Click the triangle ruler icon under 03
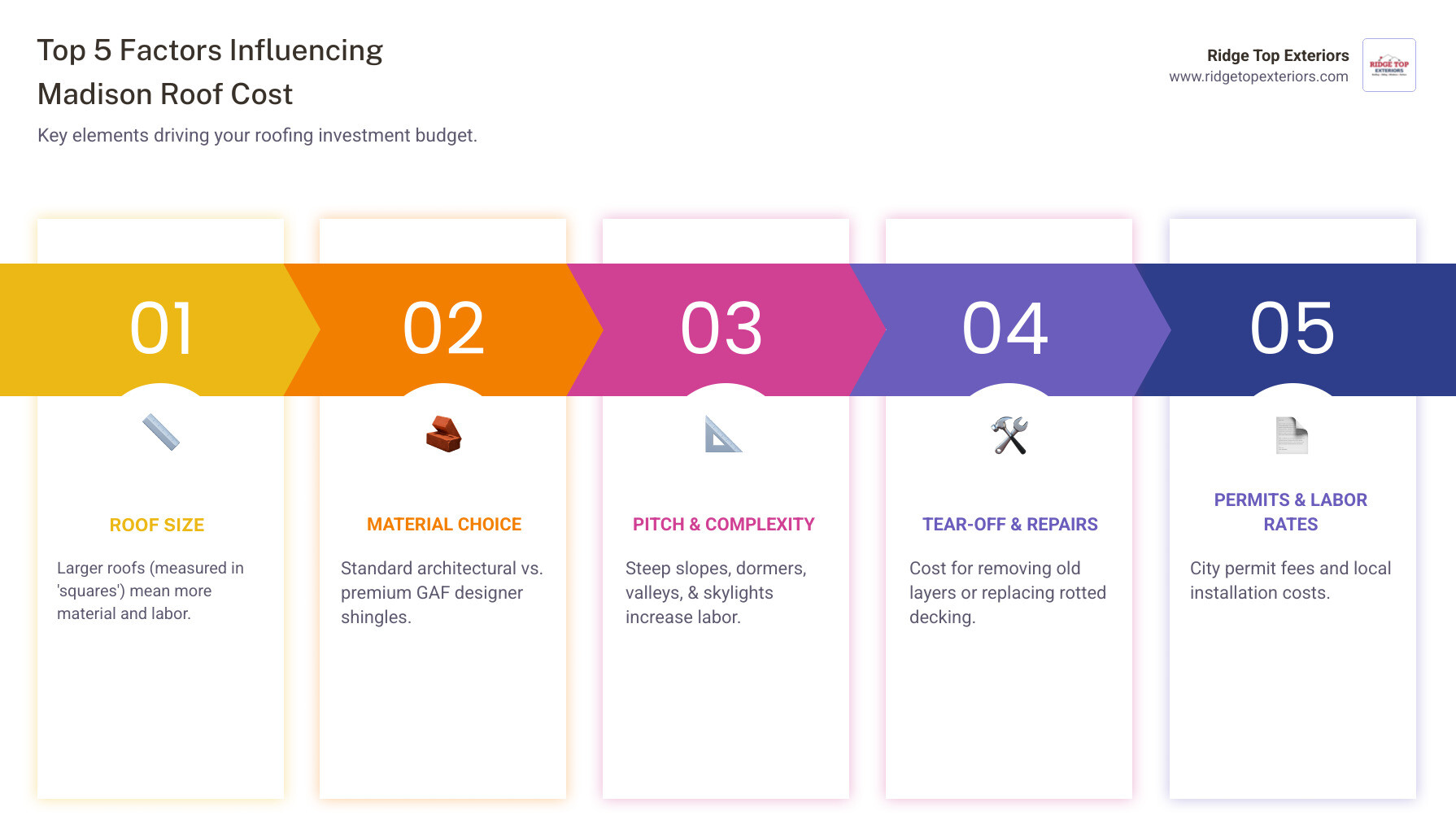 pyautogui.click(x=724, y=434)
